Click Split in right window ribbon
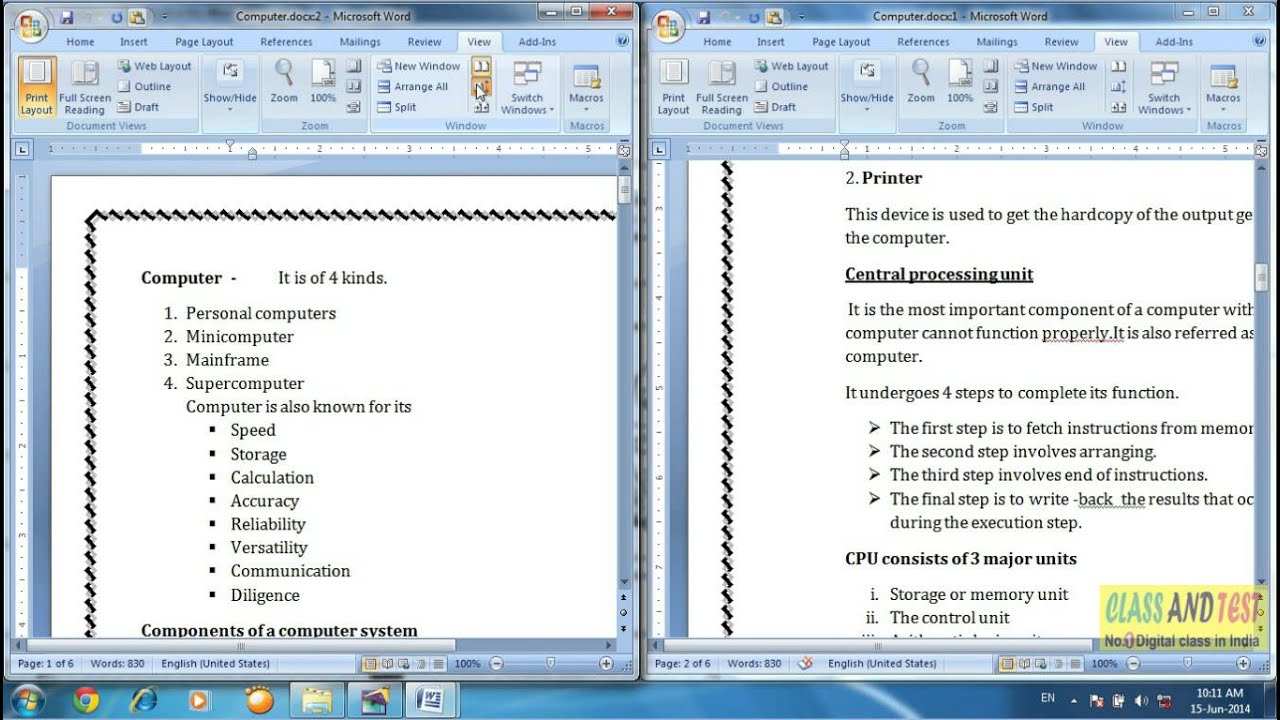The height and width of the screenshot is (720, 1280). click(1033, 107)
